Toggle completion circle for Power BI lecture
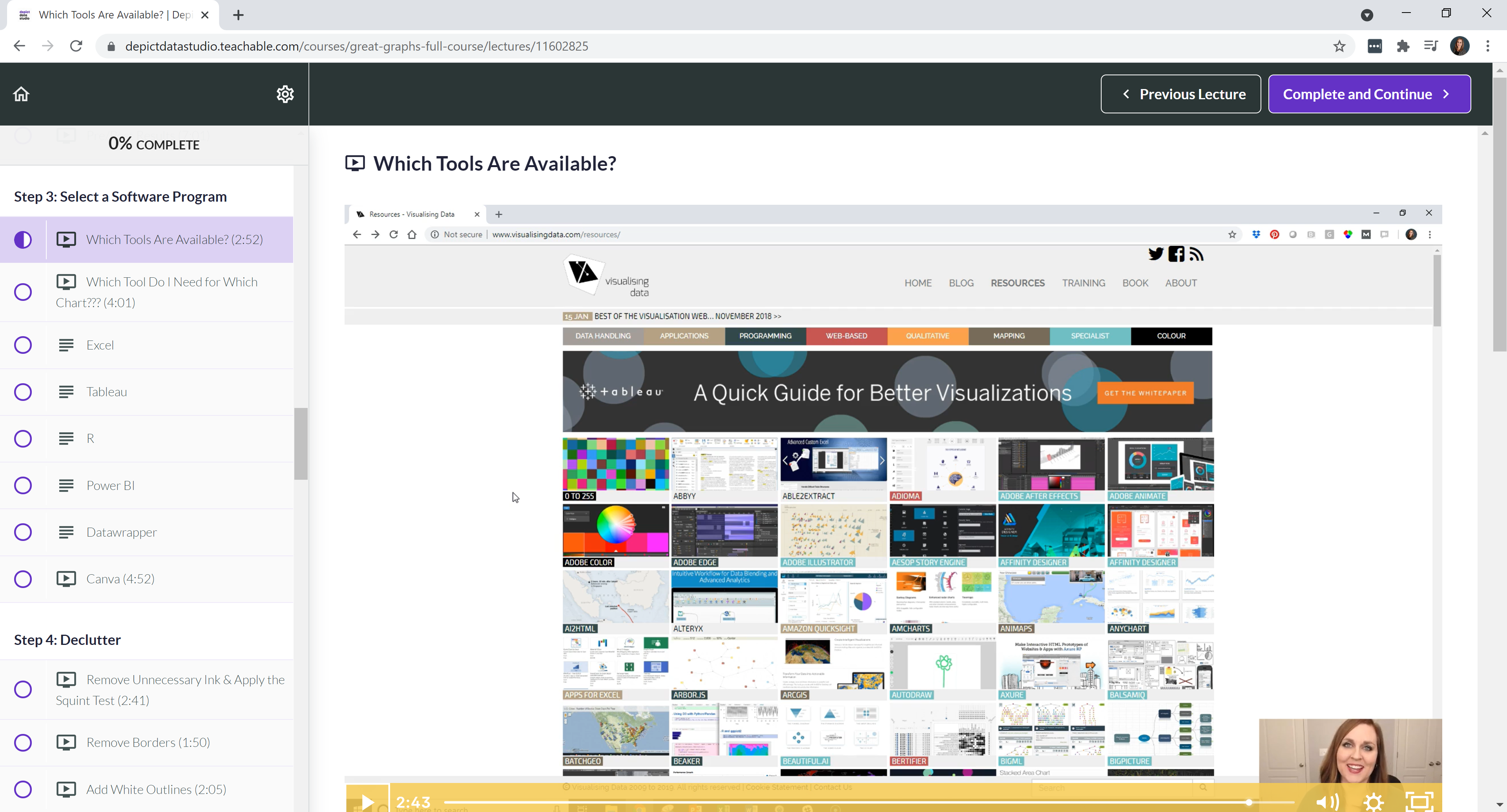The height and width of the screenshot is (812, 1507). [x=23, y=486]
